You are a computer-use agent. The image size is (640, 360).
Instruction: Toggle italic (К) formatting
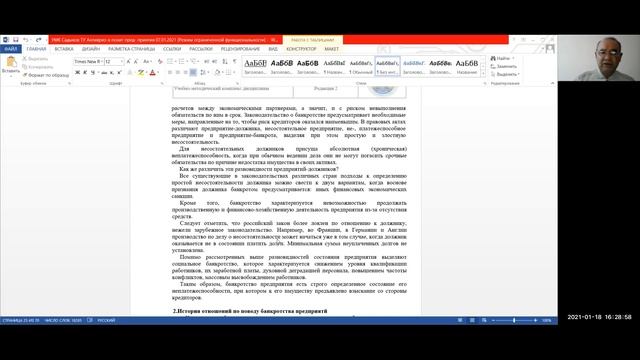(x=85, y=72)
